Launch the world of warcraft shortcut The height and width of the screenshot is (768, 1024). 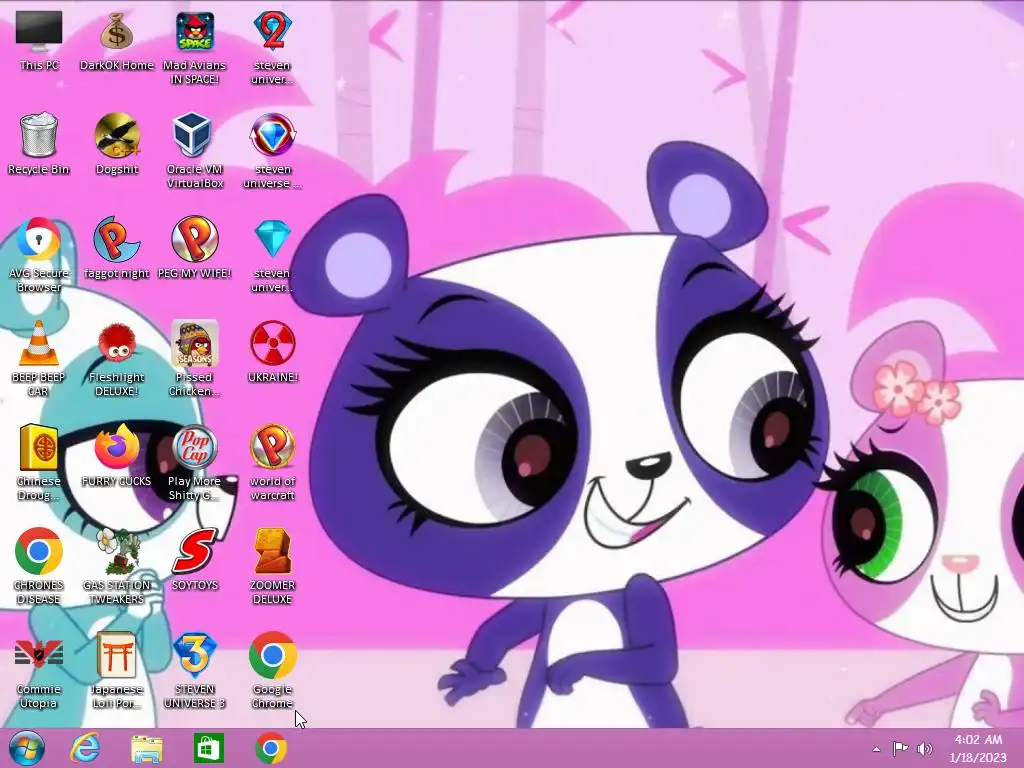pos(272,462)
